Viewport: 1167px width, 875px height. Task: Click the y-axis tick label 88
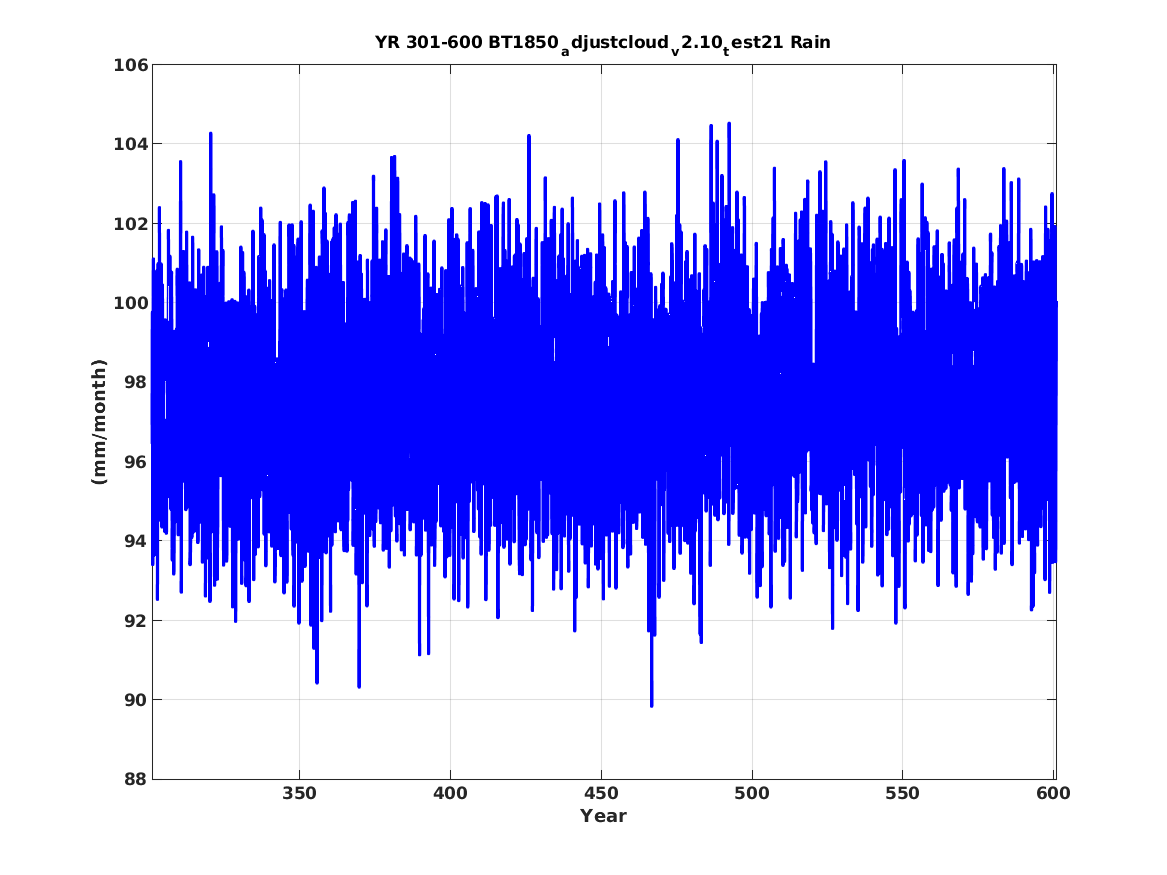pos(136,779)
